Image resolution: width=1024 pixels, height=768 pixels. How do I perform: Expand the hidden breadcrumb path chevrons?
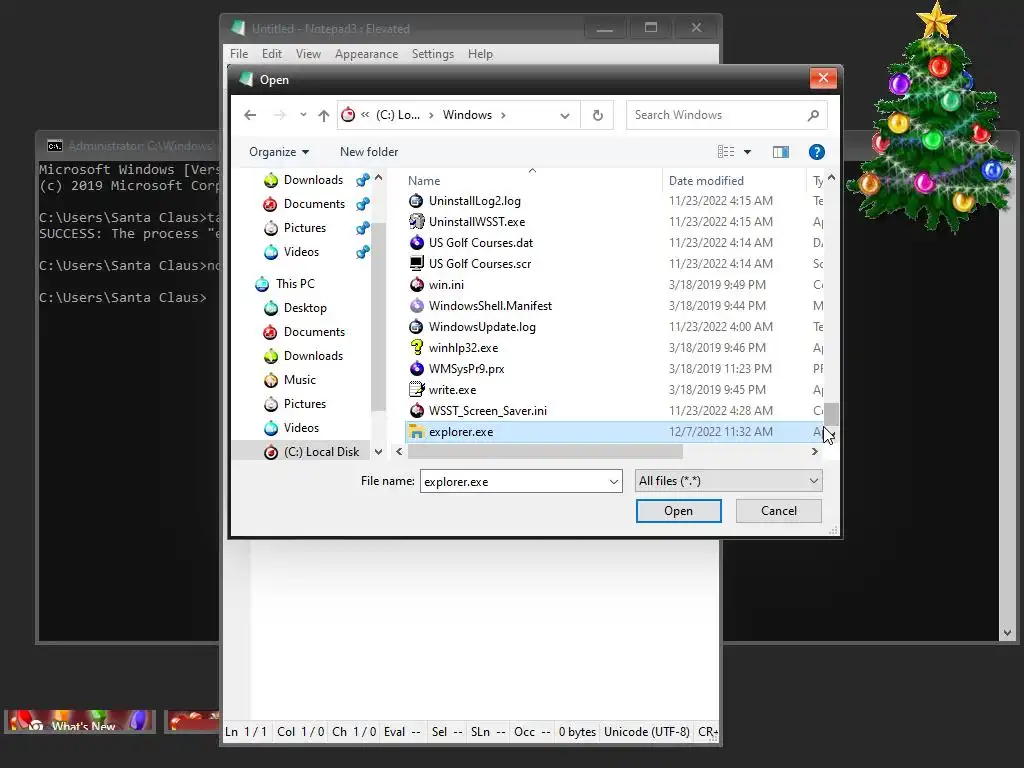(x=365, y=115)
